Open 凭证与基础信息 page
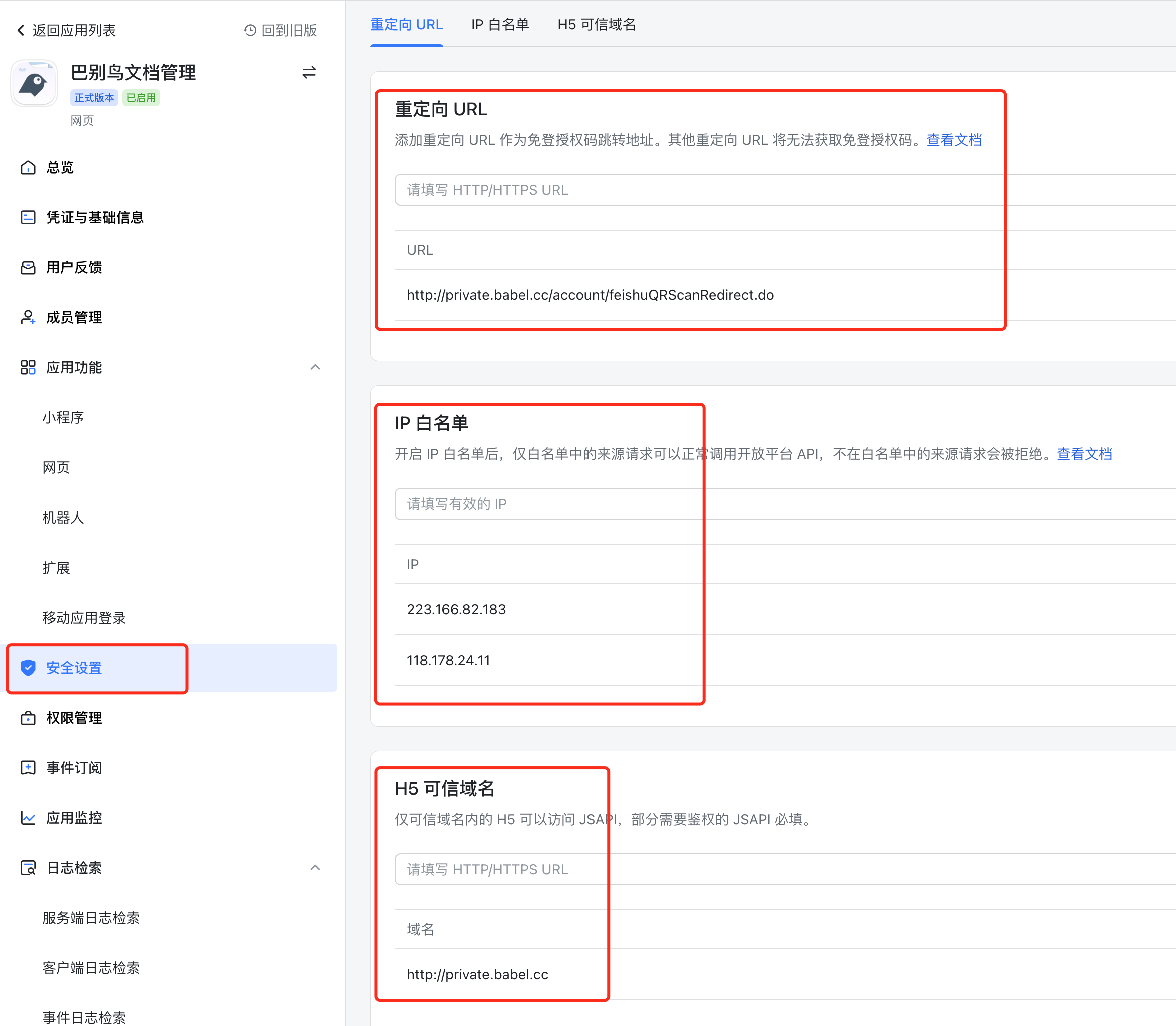The height and width of the screenshot is (1026, 1176). 95,217
